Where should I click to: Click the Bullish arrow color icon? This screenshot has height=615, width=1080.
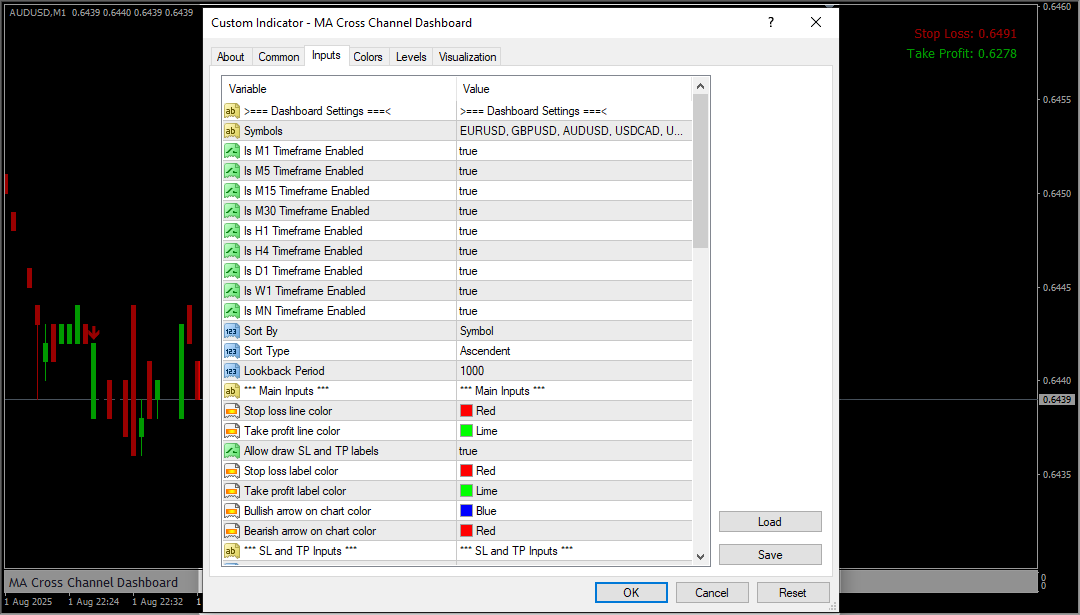point(231,511)
